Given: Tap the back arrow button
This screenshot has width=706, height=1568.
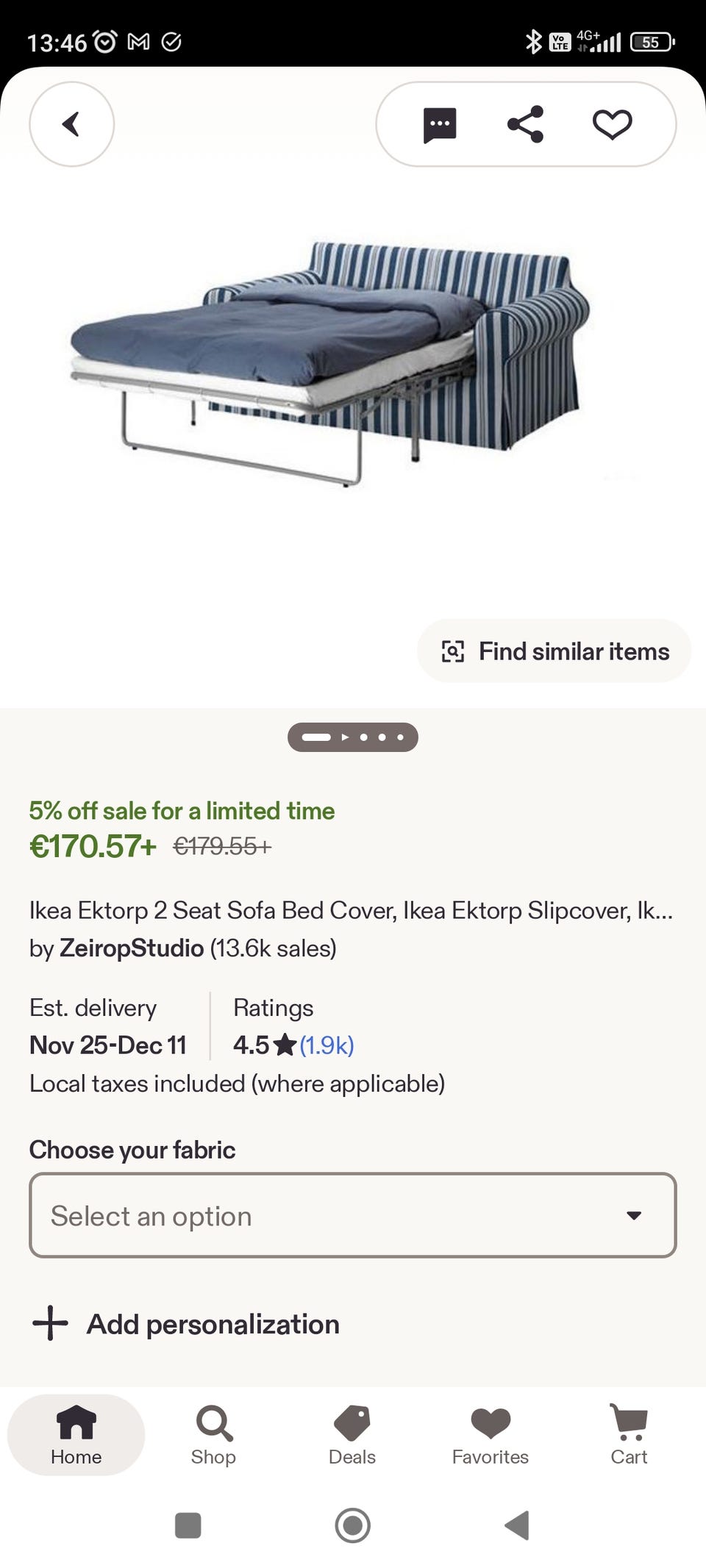Looking at the screenshot, I should pyautogui.click(x=71, y=124).
